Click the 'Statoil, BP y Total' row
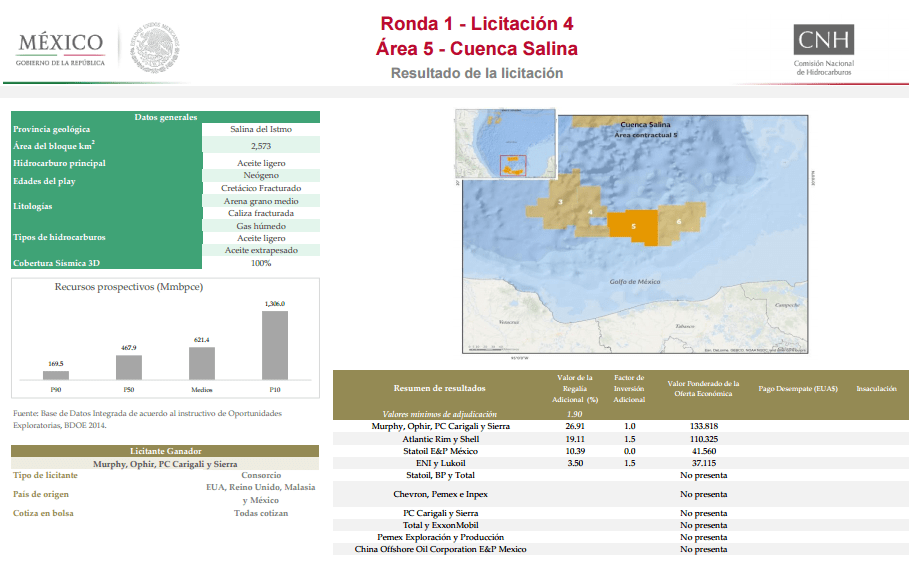The image size is (909, 574). tap(621, 475)
